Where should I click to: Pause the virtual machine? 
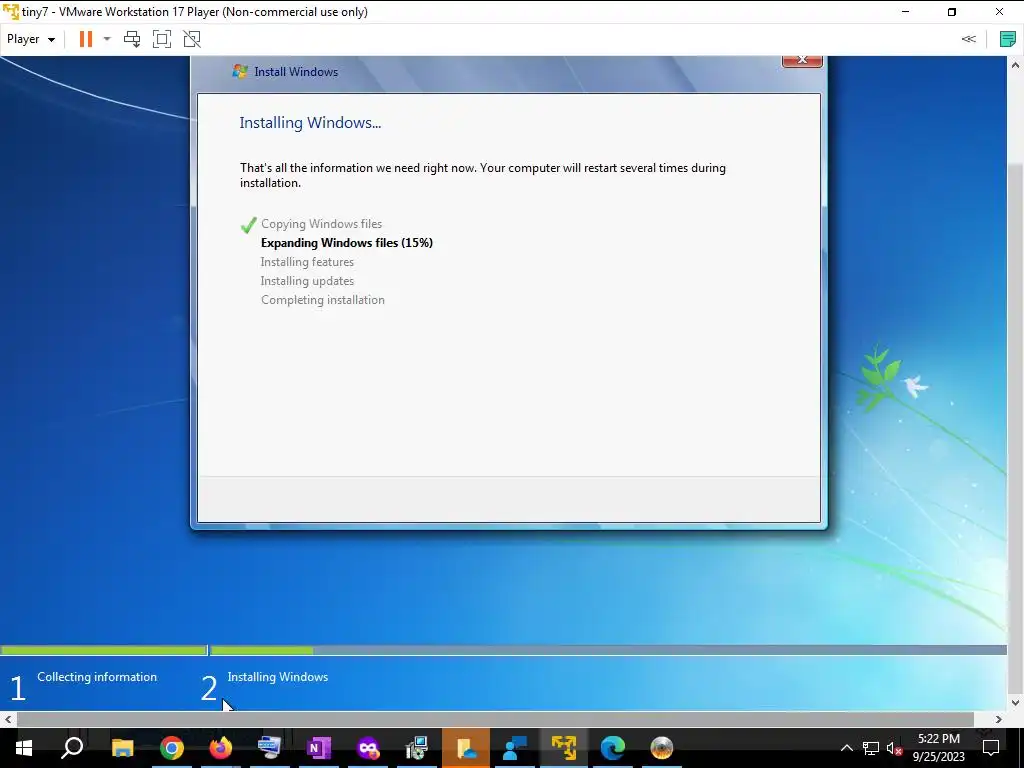pyautogui.click(x=86, y=39)
